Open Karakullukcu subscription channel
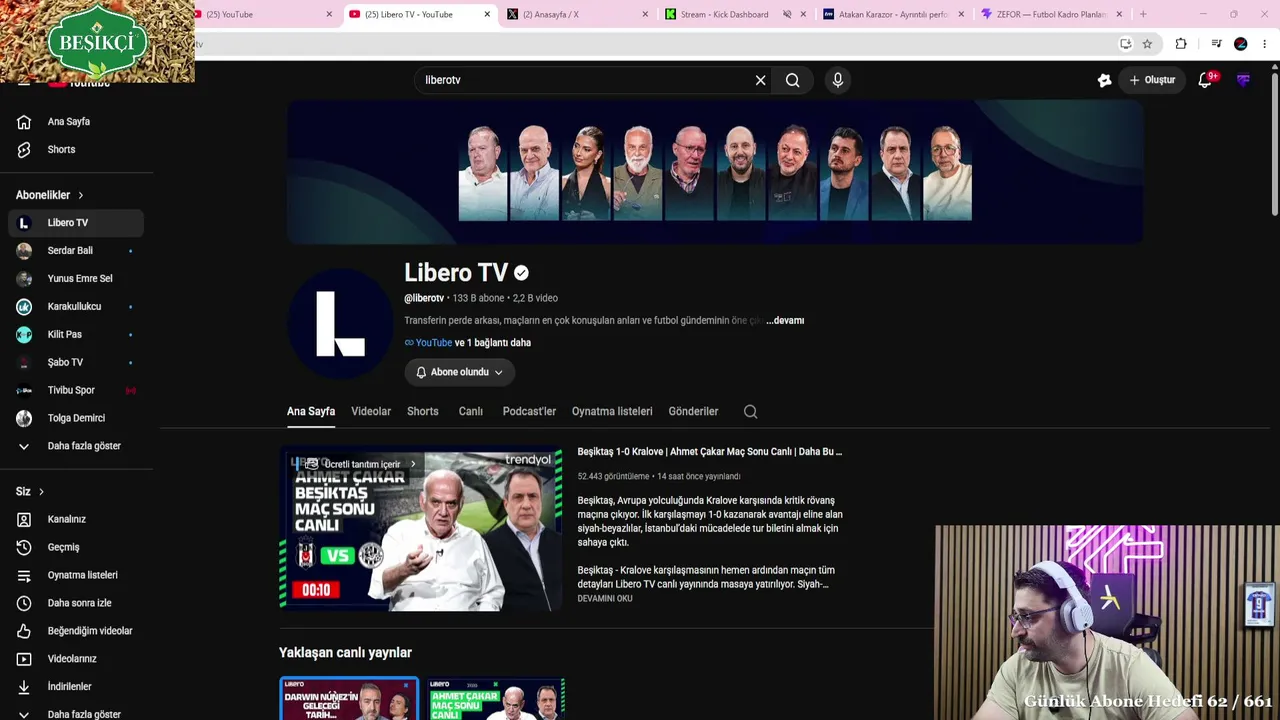 tap(76, 307)
